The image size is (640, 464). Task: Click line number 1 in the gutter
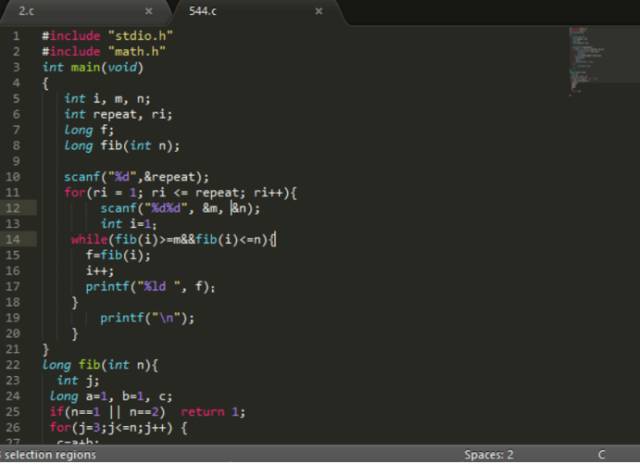(16, 36)
